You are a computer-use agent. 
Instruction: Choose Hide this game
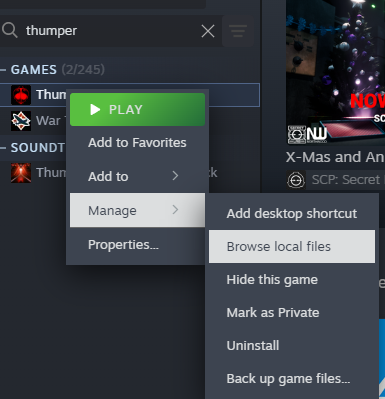(x=292, y=279)
